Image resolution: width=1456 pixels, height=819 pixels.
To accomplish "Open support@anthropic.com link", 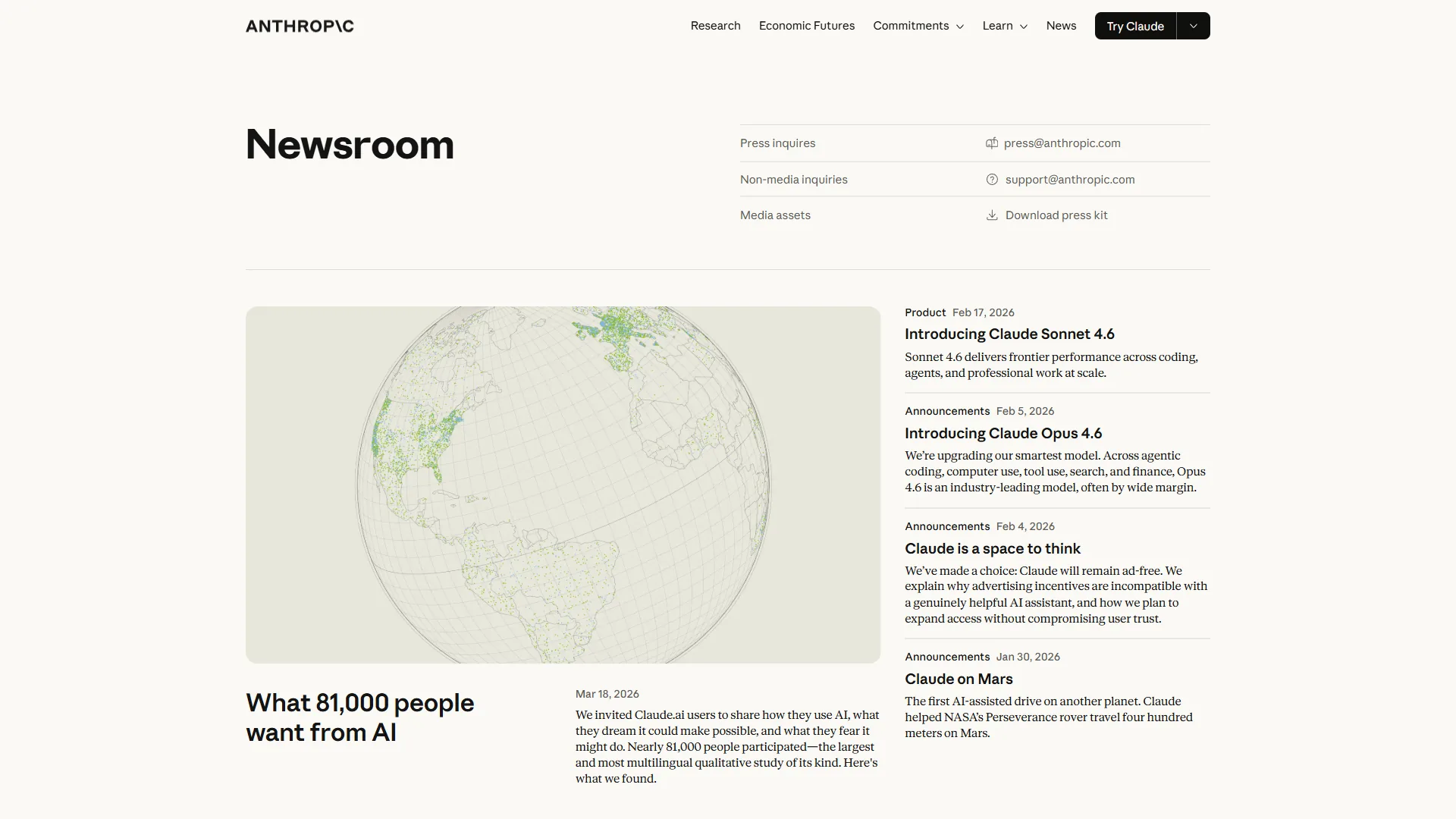I will (1070, 180).
